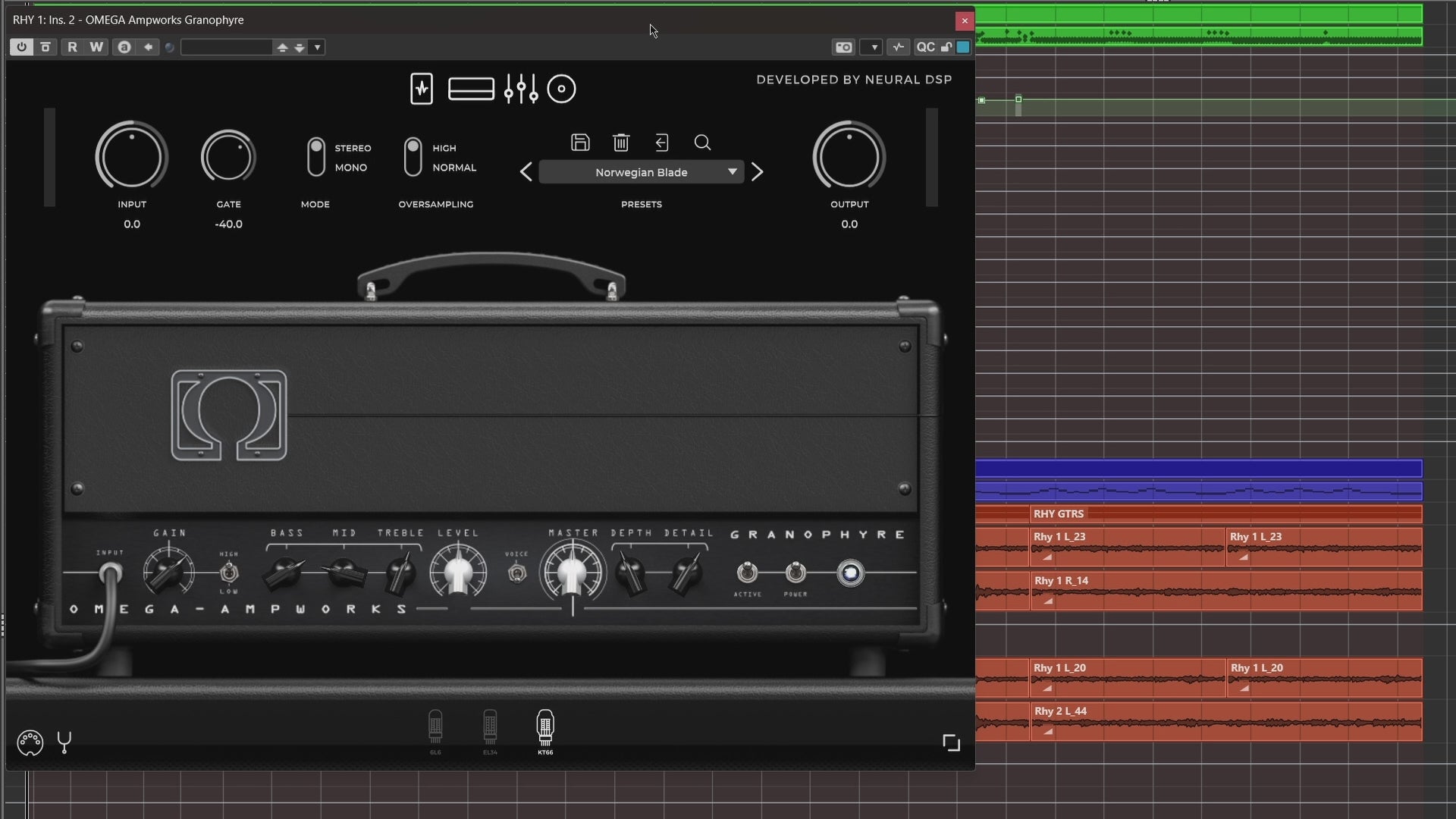
Task: Flip the High/Low gain toggle on the amp
Action: [228, 573]
